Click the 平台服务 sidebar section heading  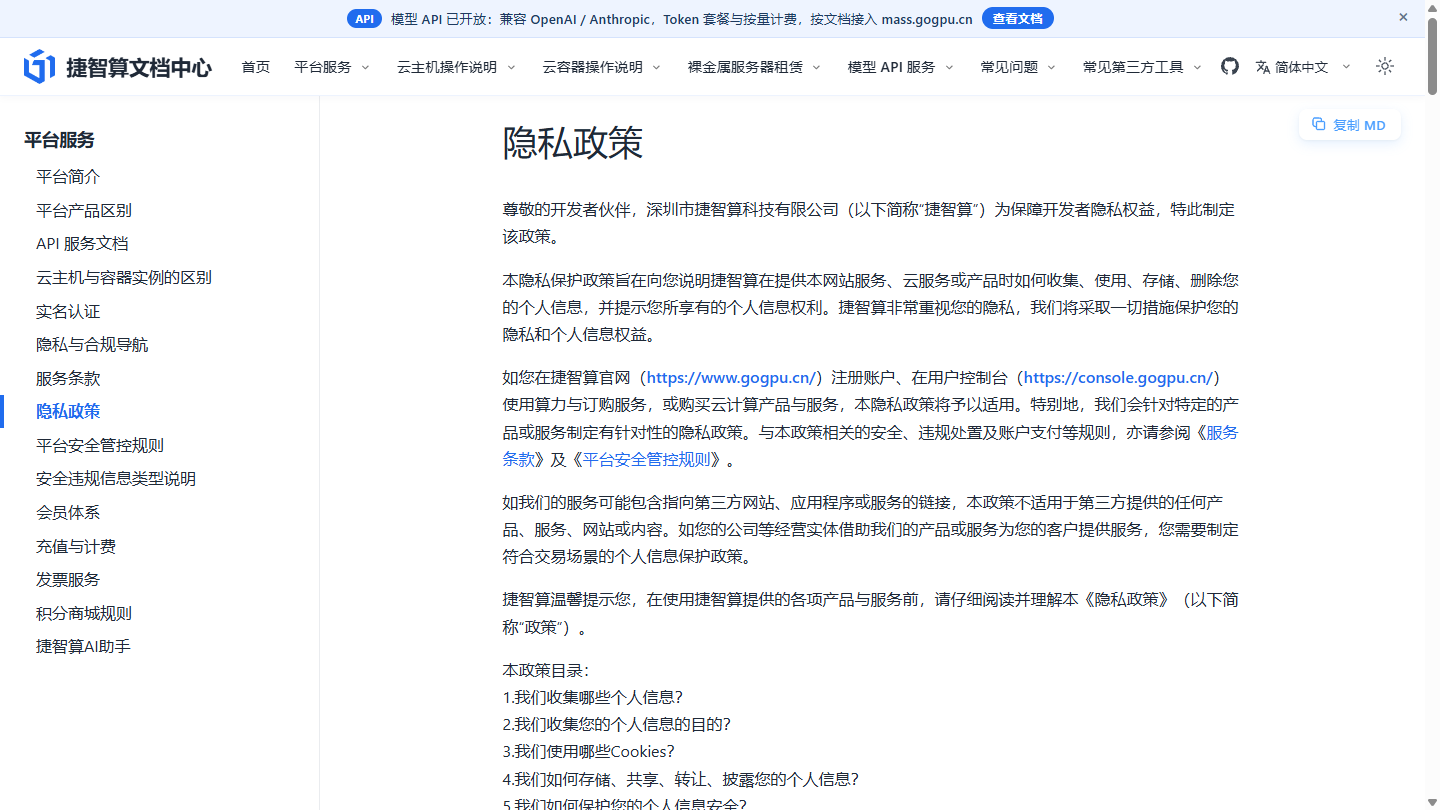point(59,140)
